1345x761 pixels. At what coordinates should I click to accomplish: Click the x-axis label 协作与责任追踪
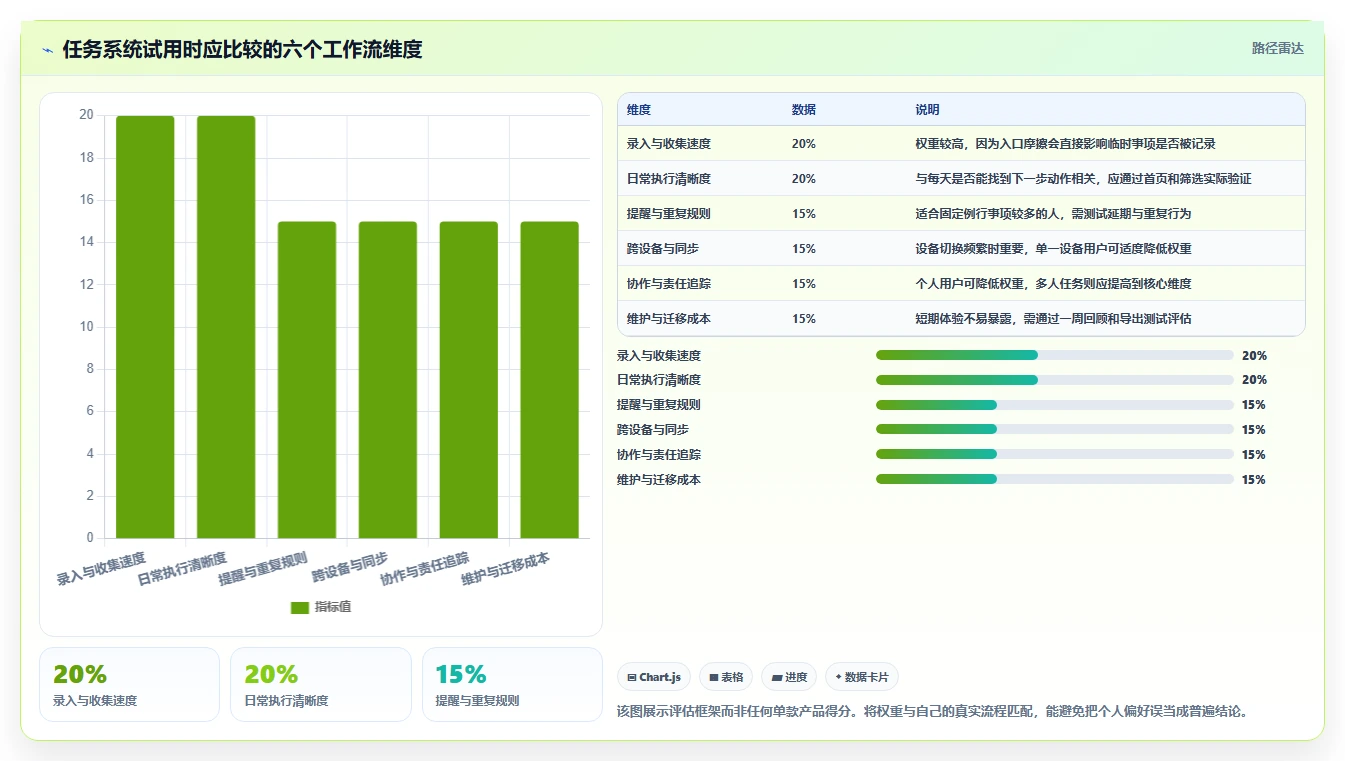pos(425,567)
